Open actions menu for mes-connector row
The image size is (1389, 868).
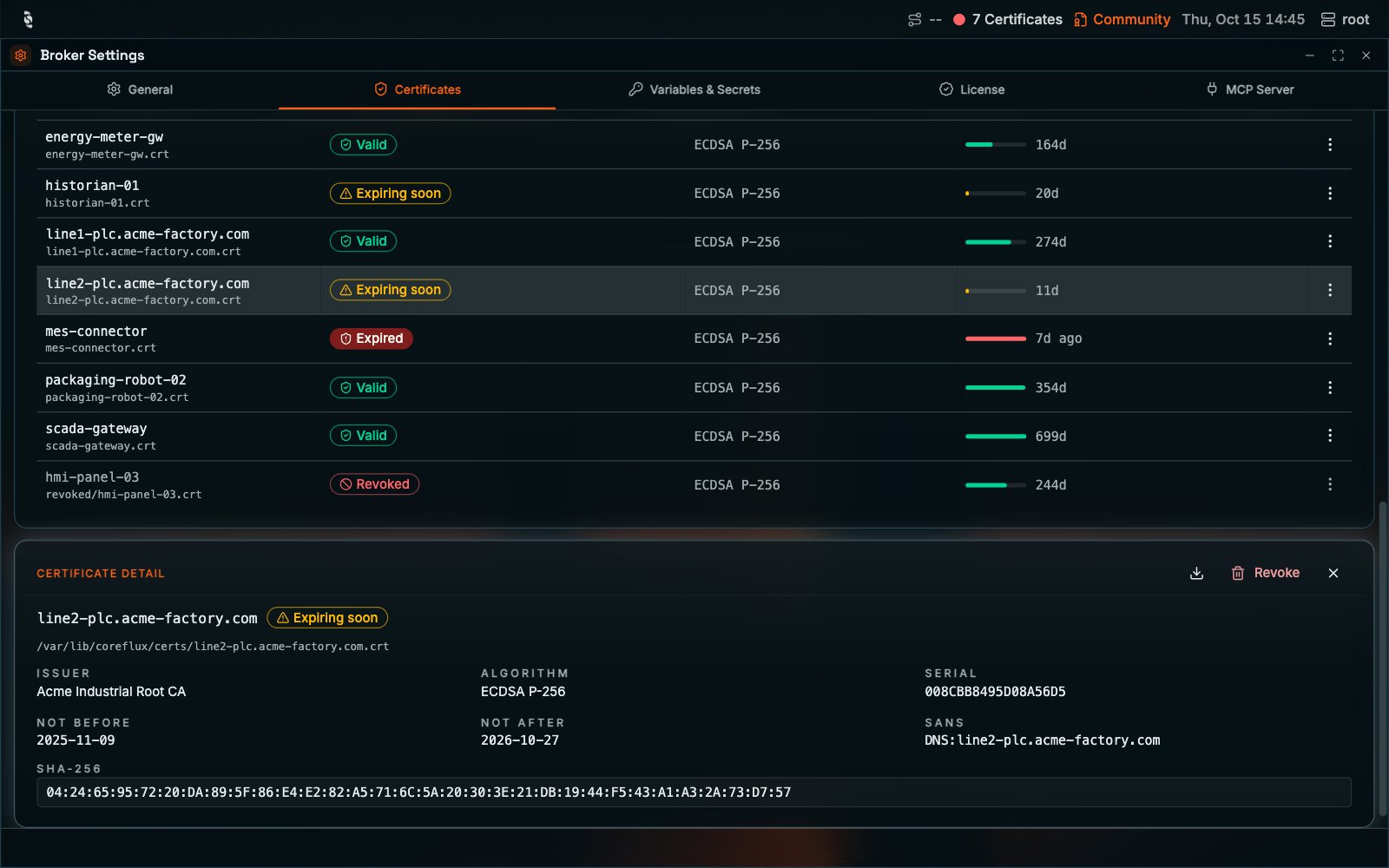(x=1329, y=339)
